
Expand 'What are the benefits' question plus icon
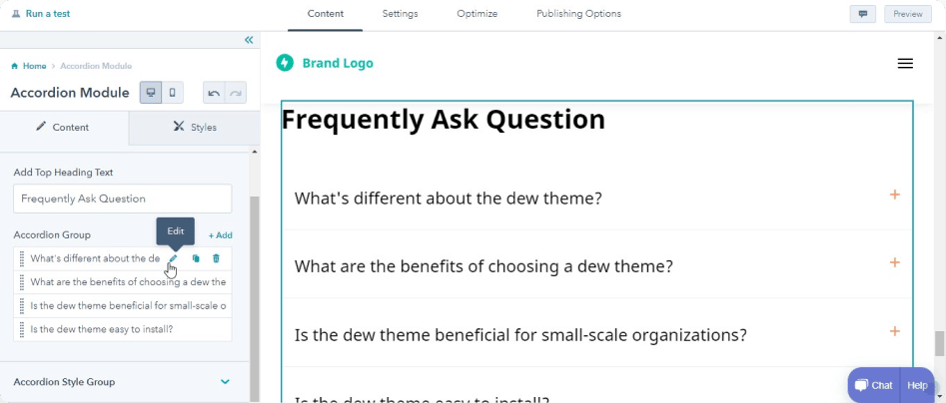click(895, 262)
